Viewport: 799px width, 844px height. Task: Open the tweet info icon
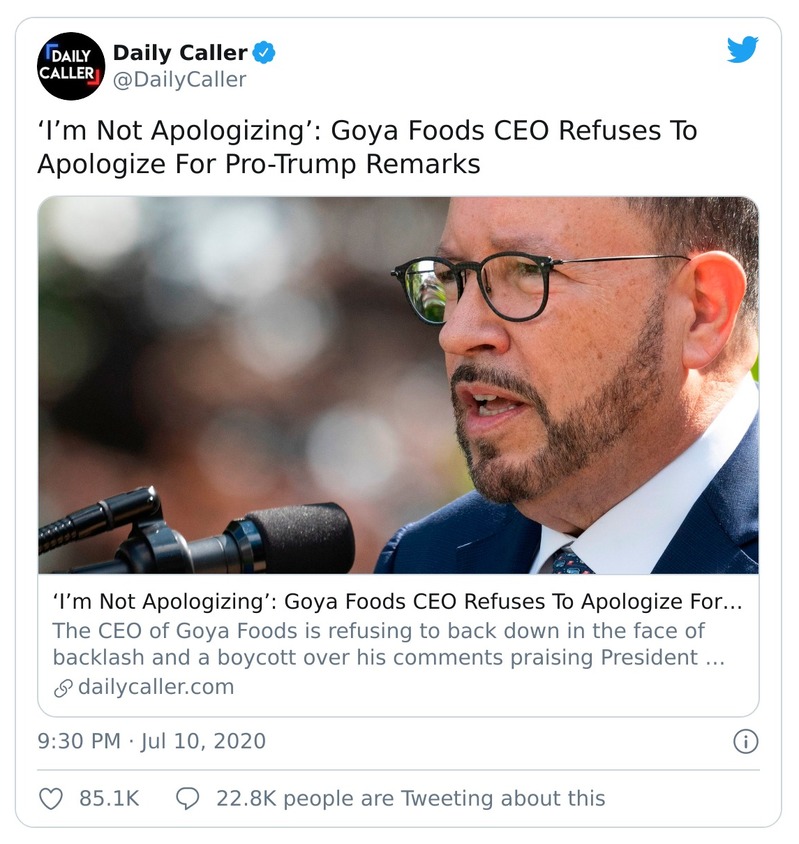click(x=745, y=741)
